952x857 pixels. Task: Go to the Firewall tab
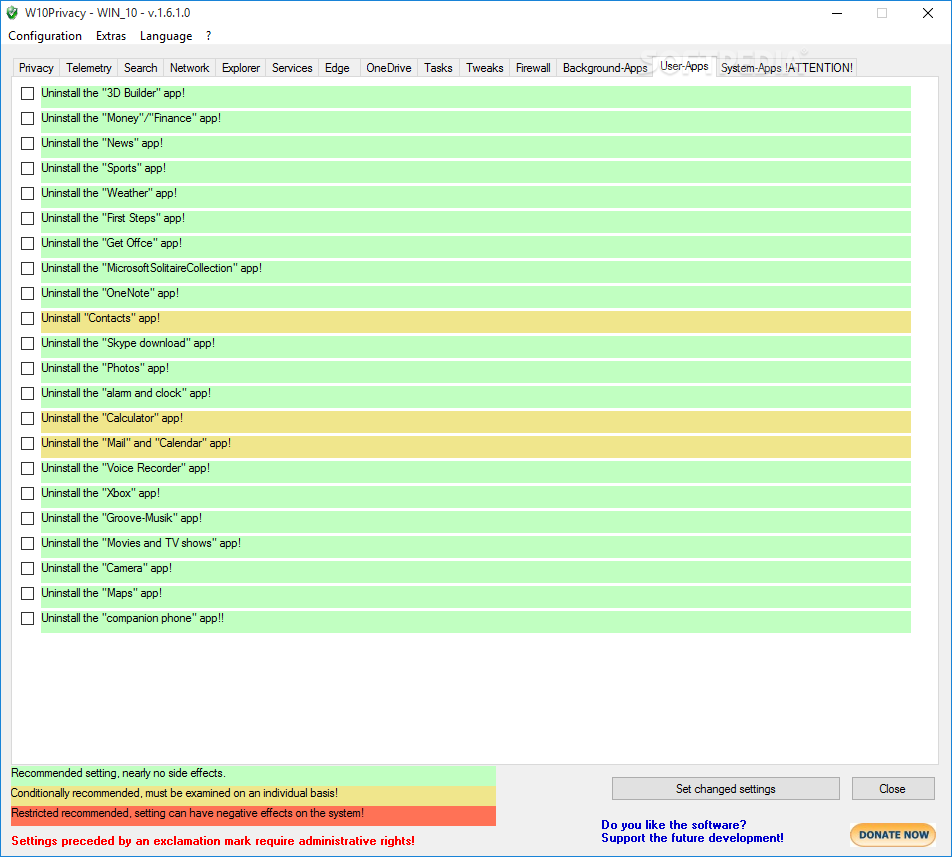click(x=533, y=68)
